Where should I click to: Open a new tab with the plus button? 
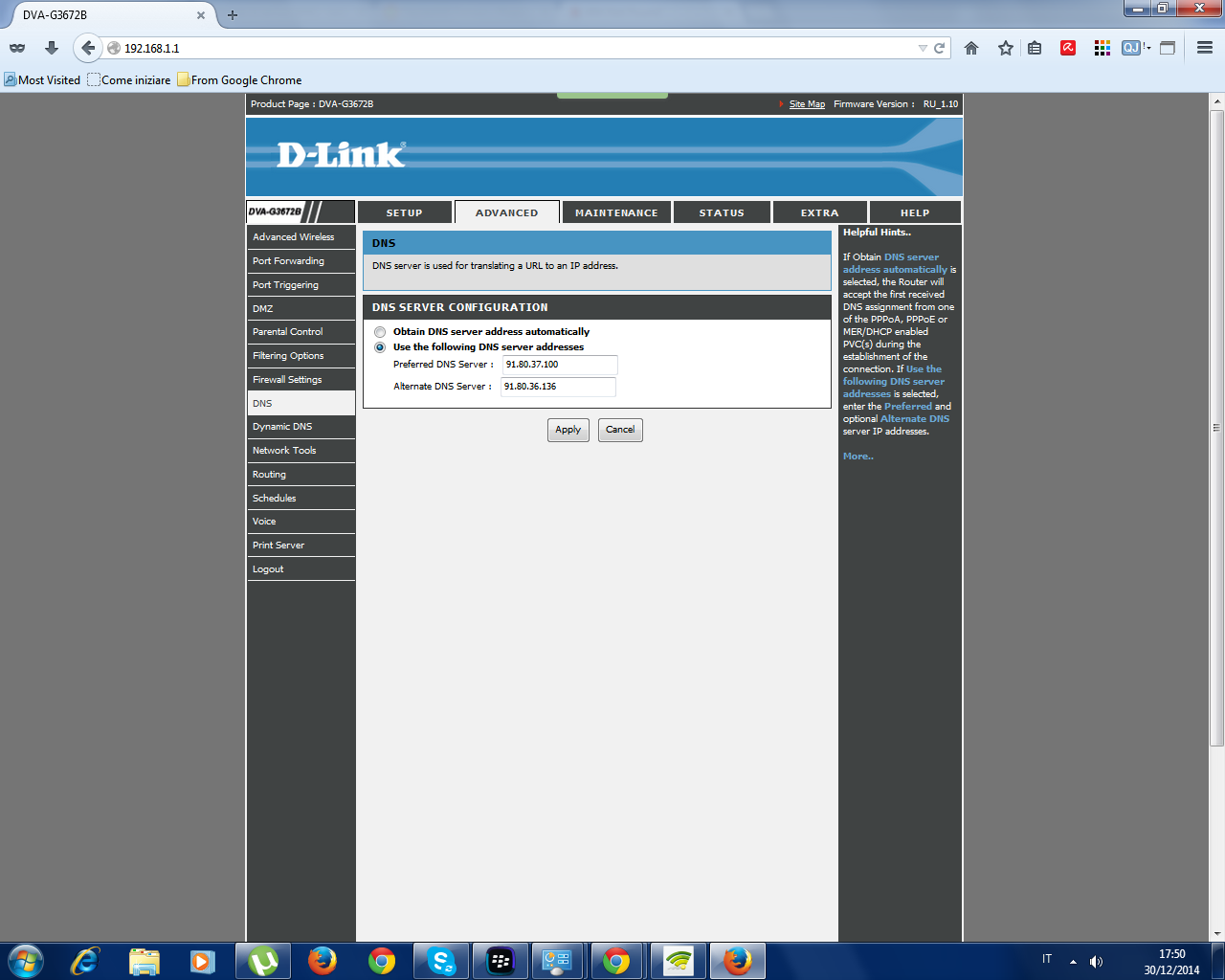(233, 15)
